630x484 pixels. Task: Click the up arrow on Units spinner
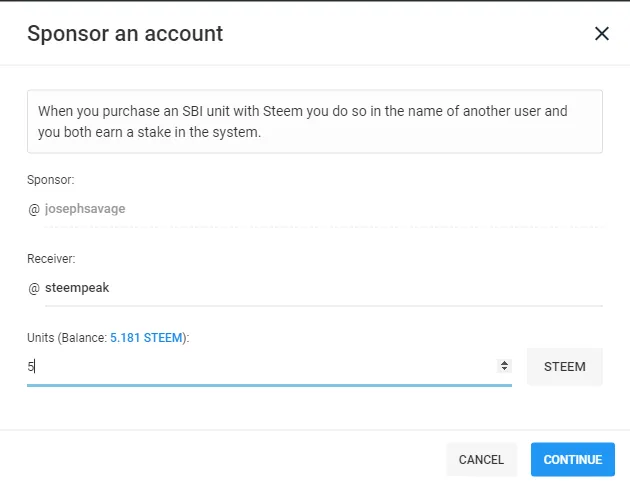[504, 362]
